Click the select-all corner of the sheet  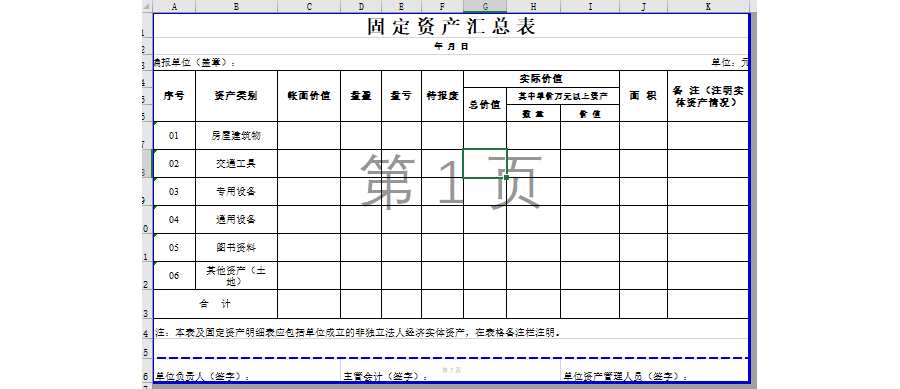(x=148, y=6)
